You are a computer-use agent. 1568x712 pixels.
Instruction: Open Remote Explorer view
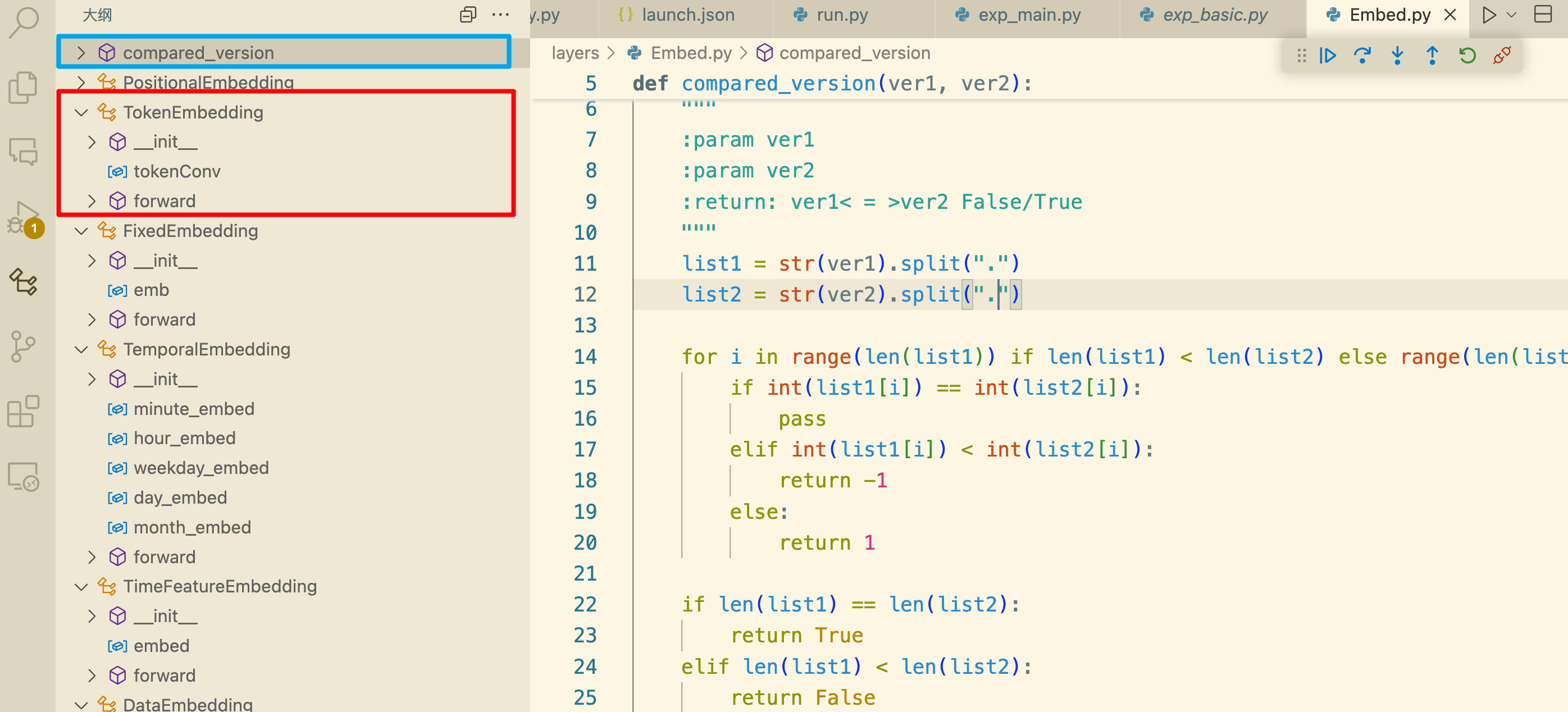[24, 477]
